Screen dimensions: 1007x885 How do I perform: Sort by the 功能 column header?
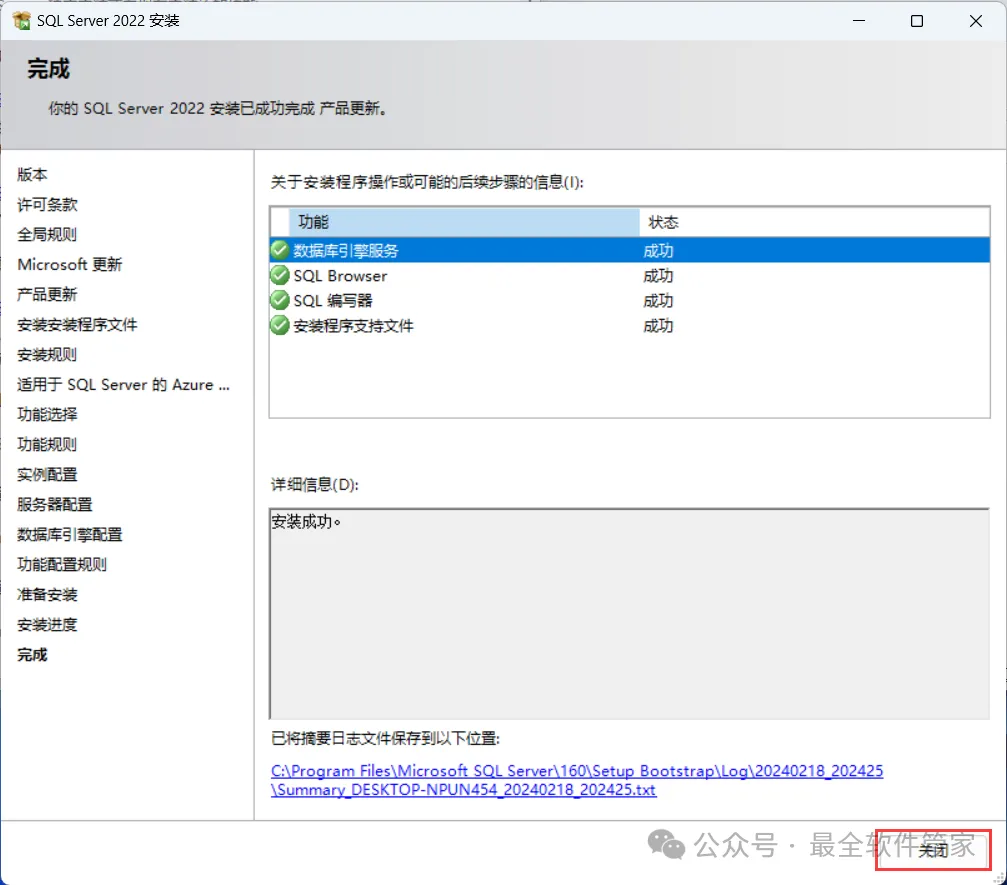coord(464,222)
